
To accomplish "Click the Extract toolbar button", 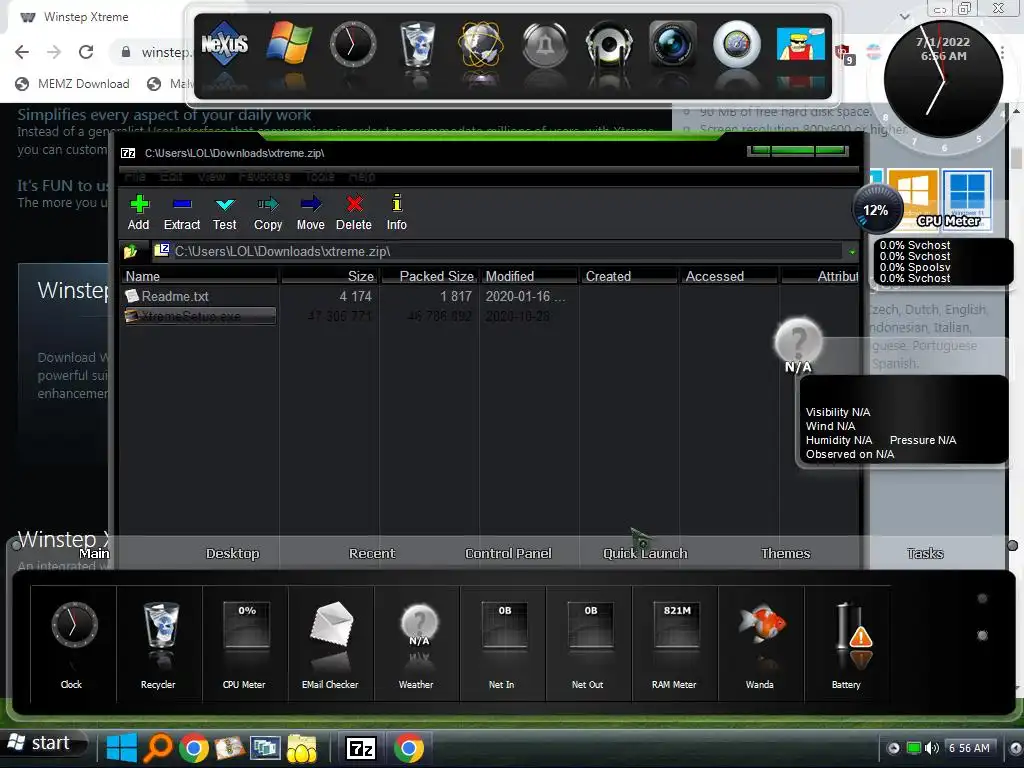I will (x=182, y=213).
